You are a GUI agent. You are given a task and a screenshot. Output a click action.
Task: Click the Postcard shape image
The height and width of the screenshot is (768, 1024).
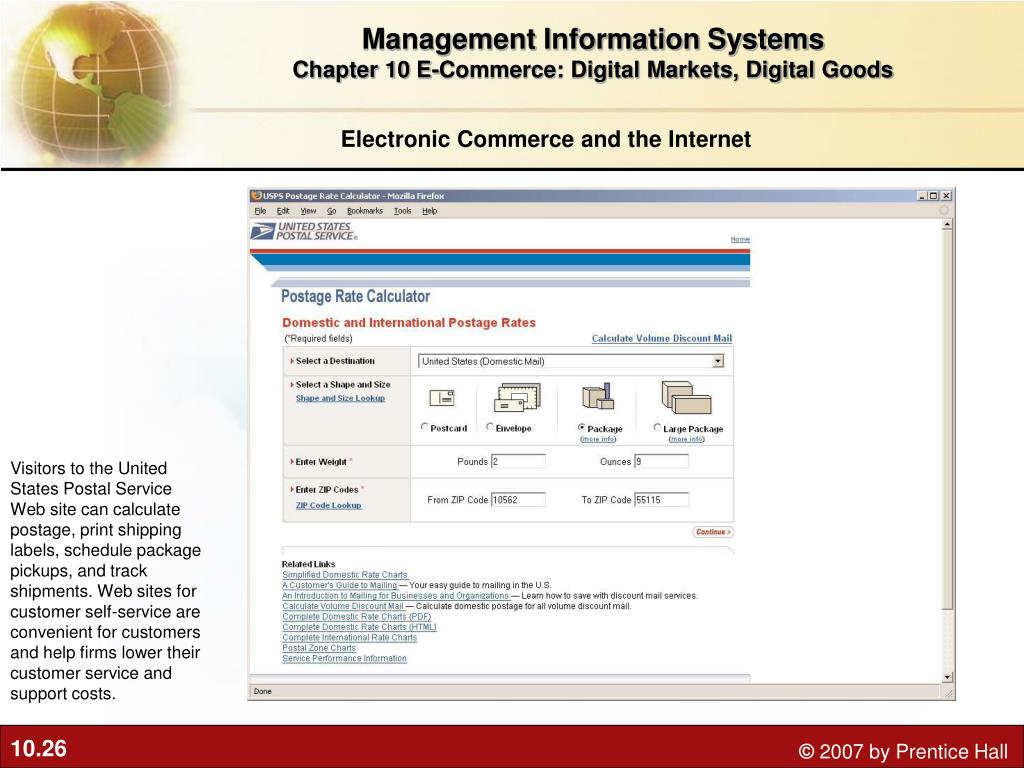tap(442, 397)
